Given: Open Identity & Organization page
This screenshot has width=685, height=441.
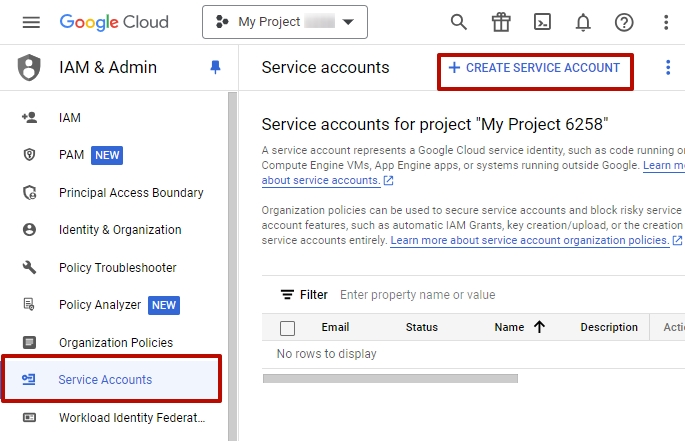Looking at the screenshot, I should [x=120, y=230].
